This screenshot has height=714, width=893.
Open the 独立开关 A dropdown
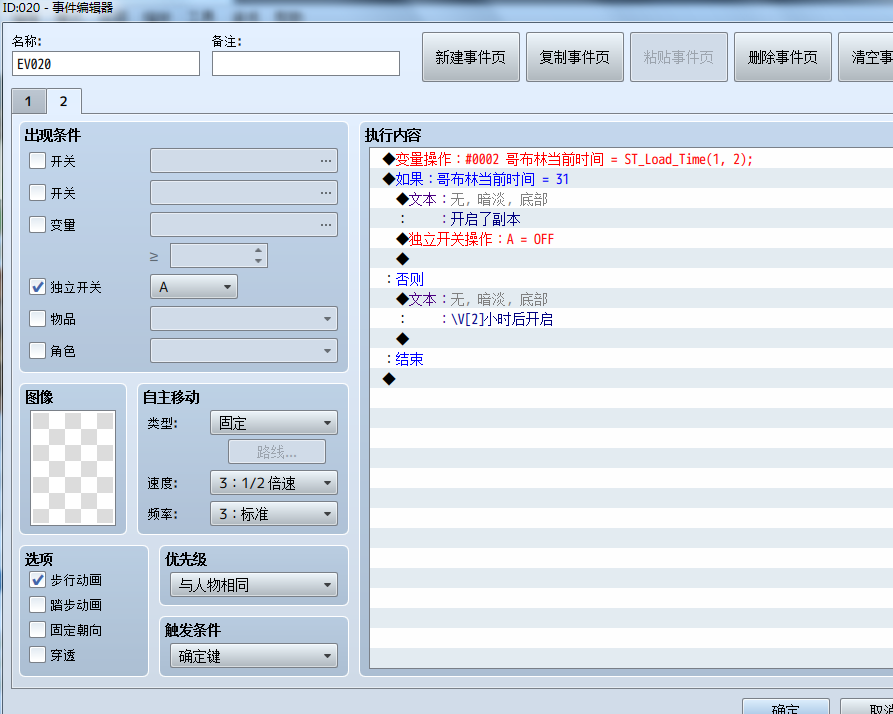click(194, 287)
